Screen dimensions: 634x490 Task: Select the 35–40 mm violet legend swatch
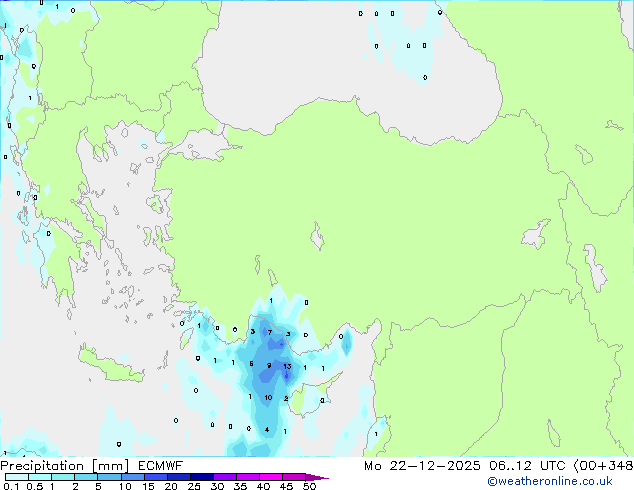(x=247, y=477)
